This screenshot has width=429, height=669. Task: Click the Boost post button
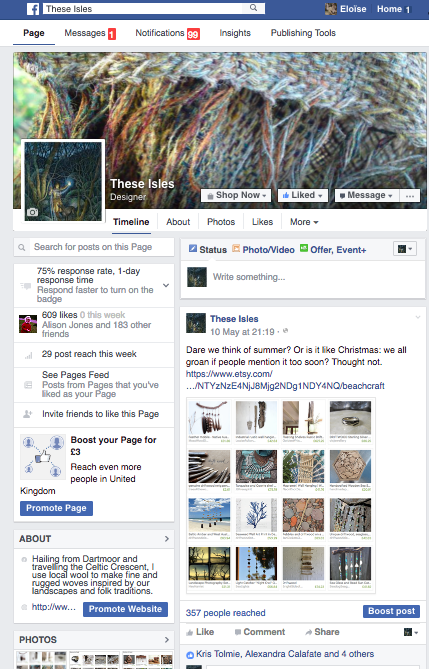tap(391, 611)
